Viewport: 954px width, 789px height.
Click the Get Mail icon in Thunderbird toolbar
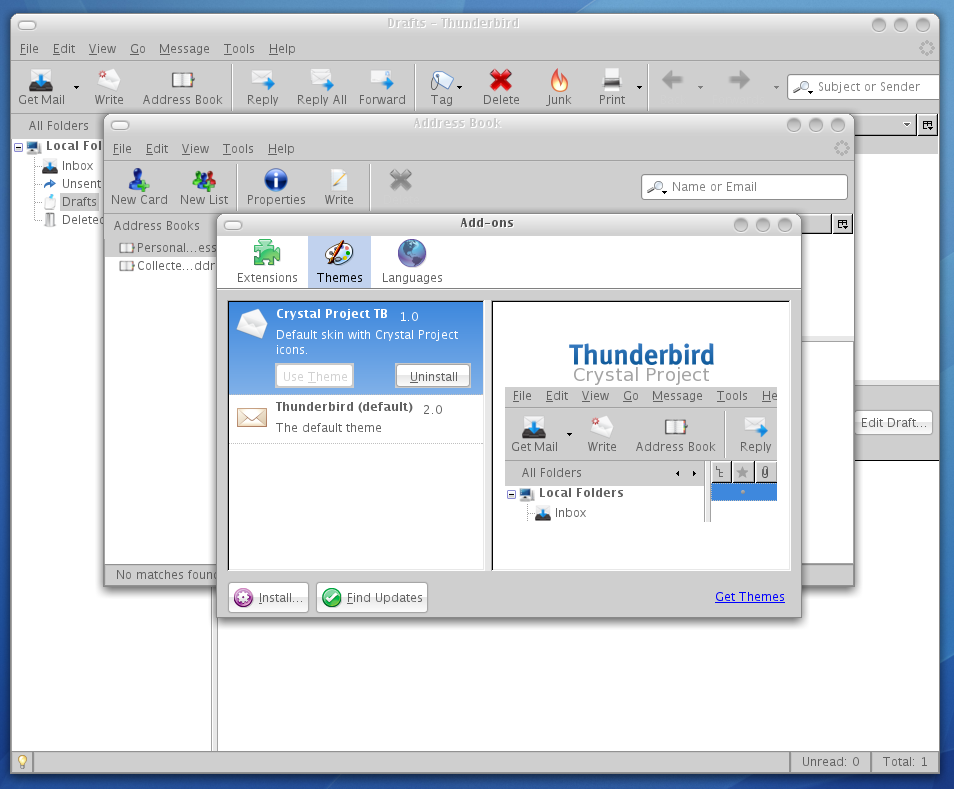(41, 87)
